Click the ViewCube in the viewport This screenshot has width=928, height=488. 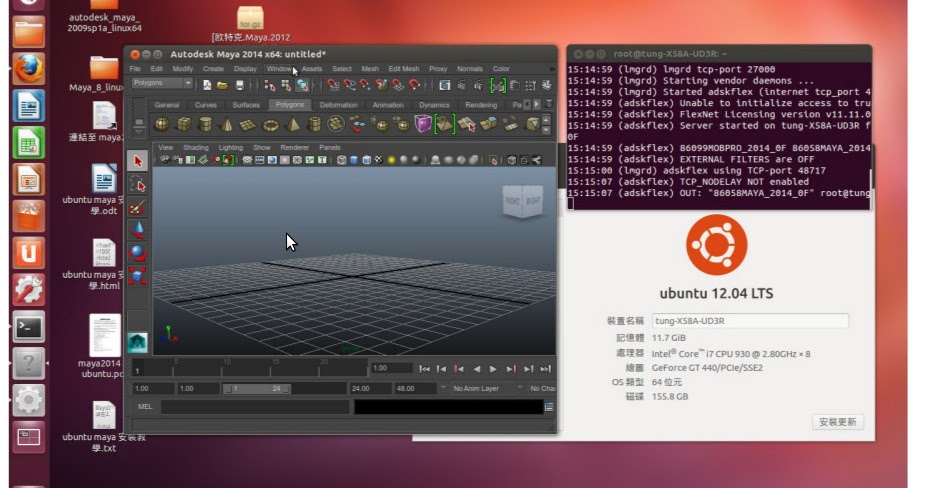[523, 201]
